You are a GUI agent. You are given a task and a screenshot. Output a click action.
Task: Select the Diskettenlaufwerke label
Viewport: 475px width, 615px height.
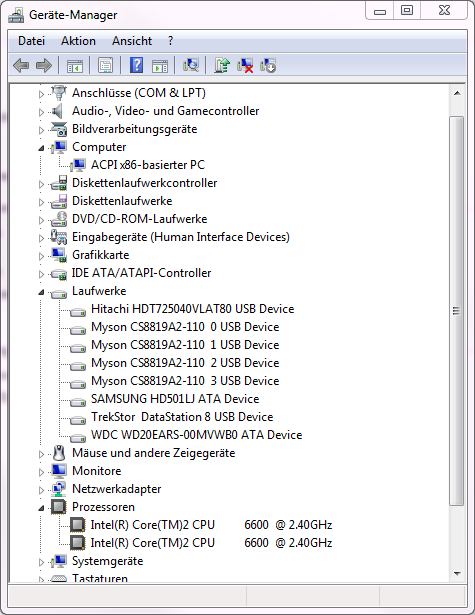tap(122, 201)
